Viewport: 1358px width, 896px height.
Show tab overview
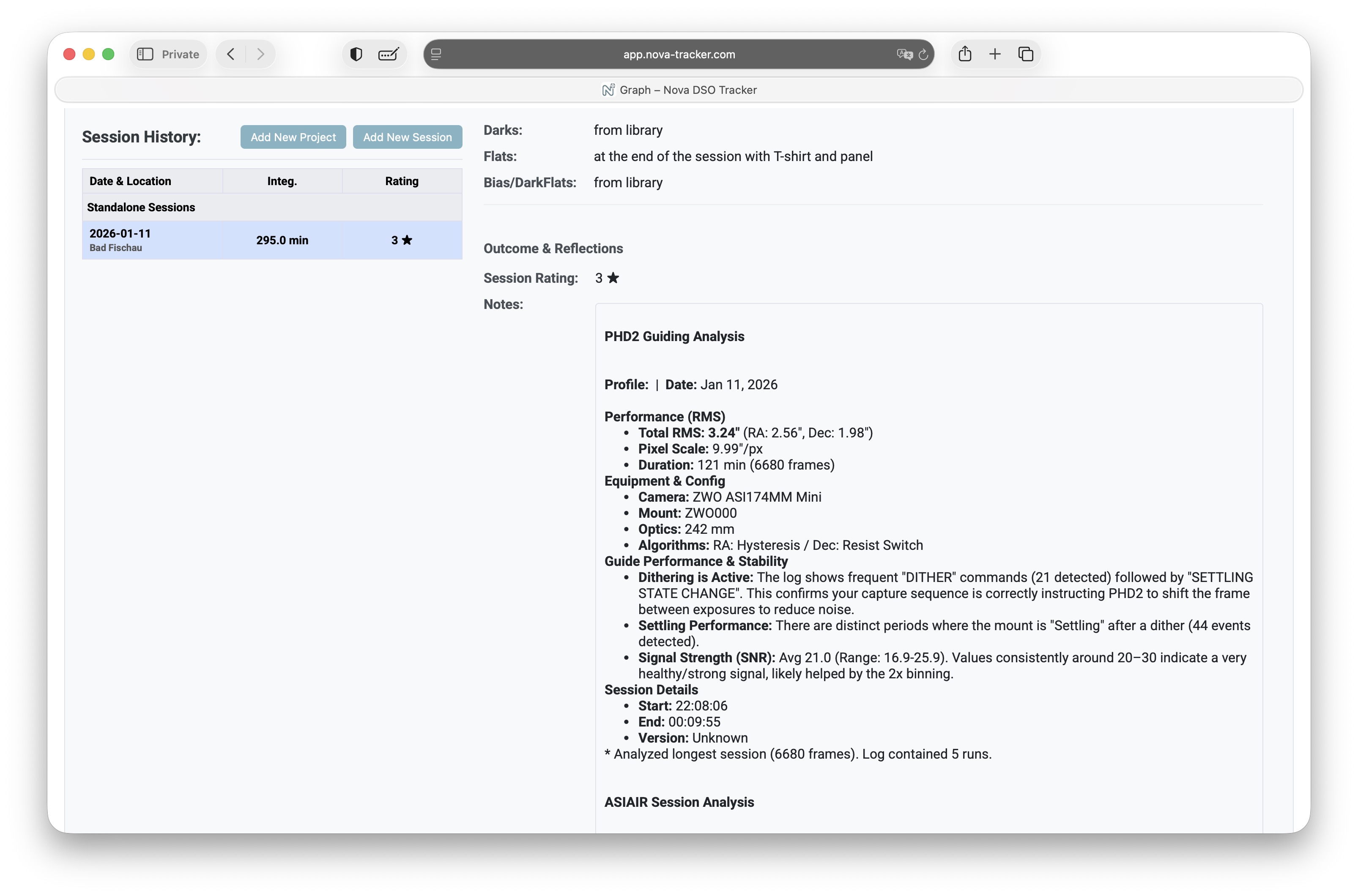pos(1026,54)
